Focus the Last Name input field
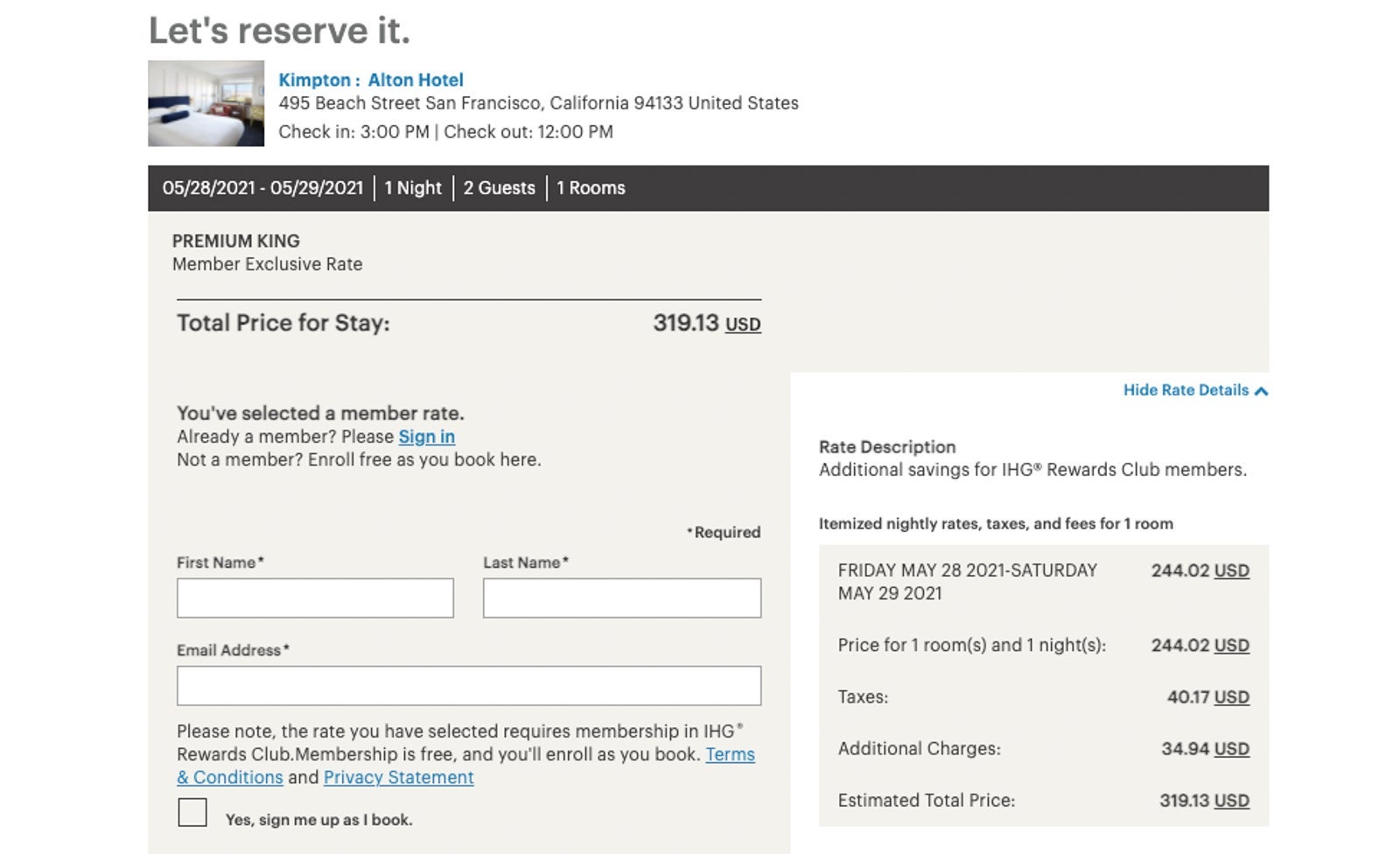 point(621,598)
